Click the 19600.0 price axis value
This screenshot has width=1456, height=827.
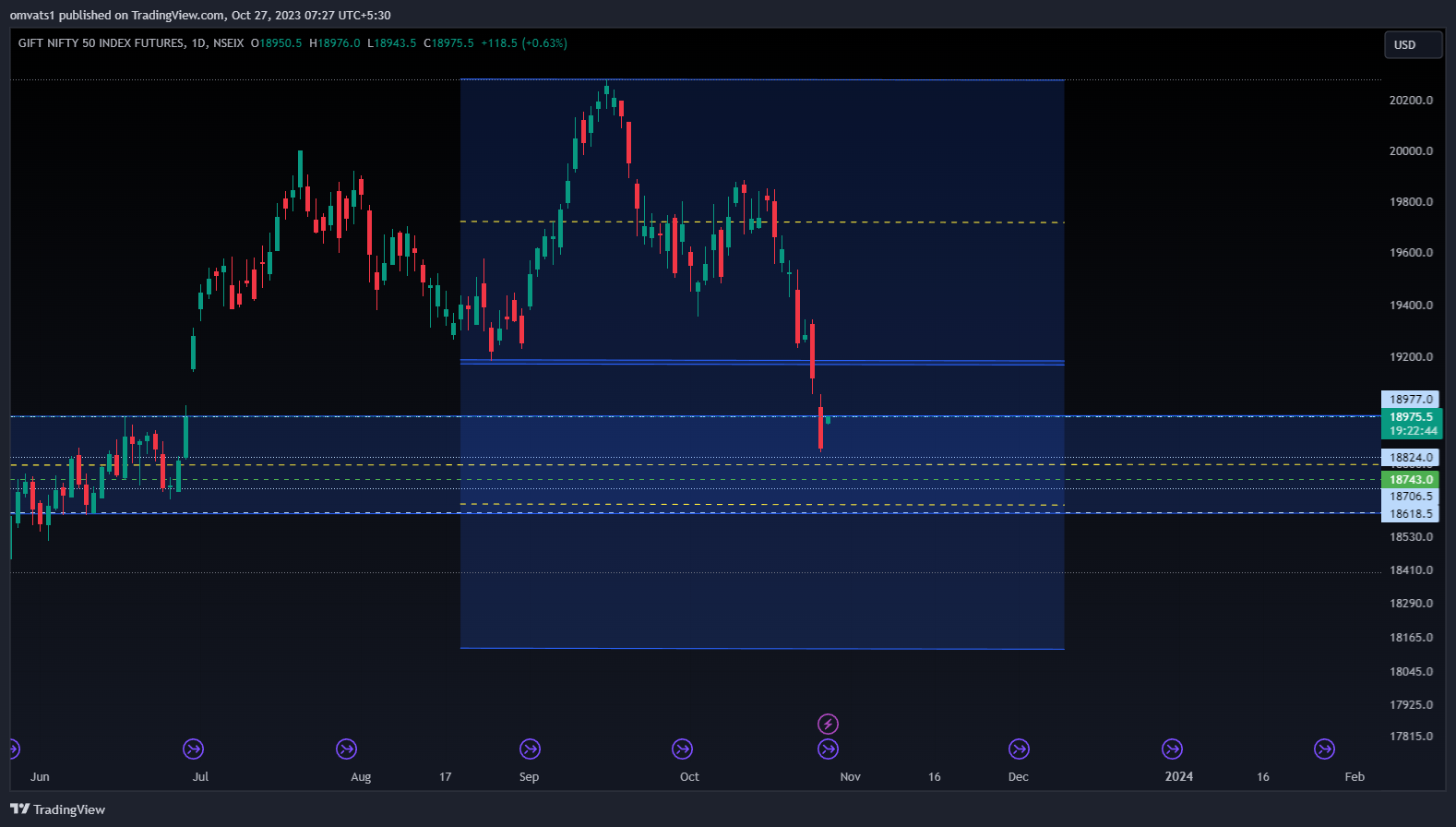[1411, 252]
